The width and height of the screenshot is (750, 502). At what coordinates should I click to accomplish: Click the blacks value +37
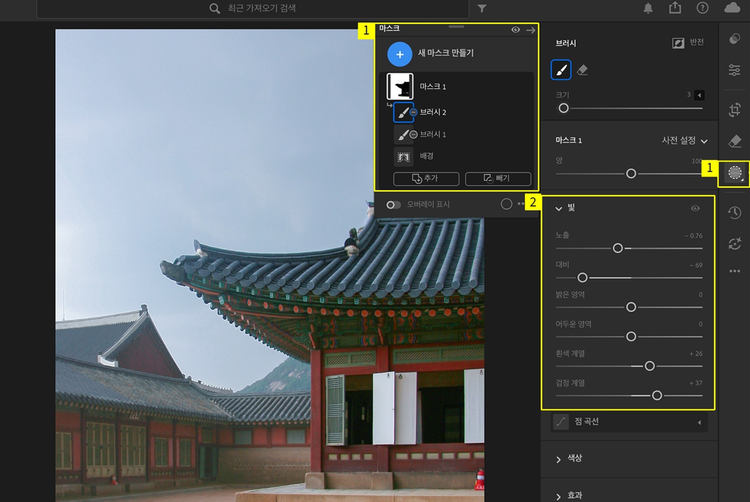point(696,383)
